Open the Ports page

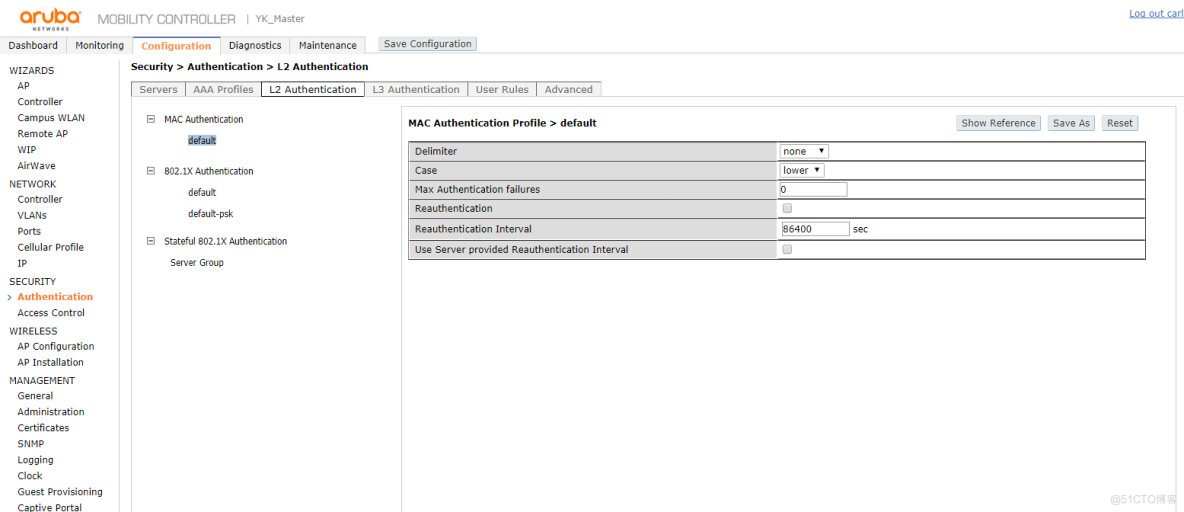click(x=29, y=231)
